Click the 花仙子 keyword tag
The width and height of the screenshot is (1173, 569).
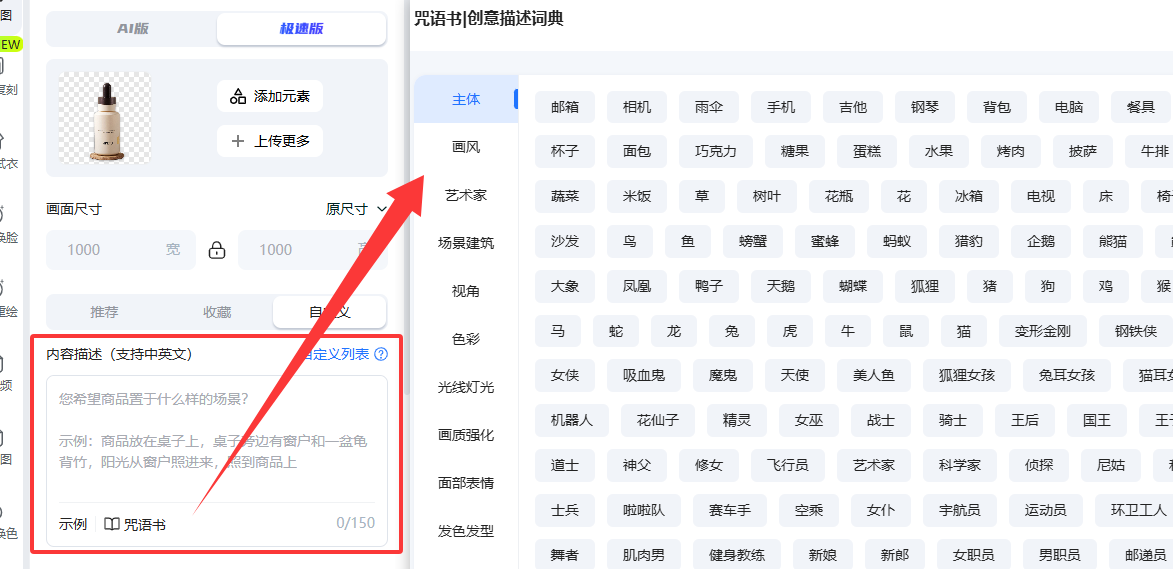658,420
